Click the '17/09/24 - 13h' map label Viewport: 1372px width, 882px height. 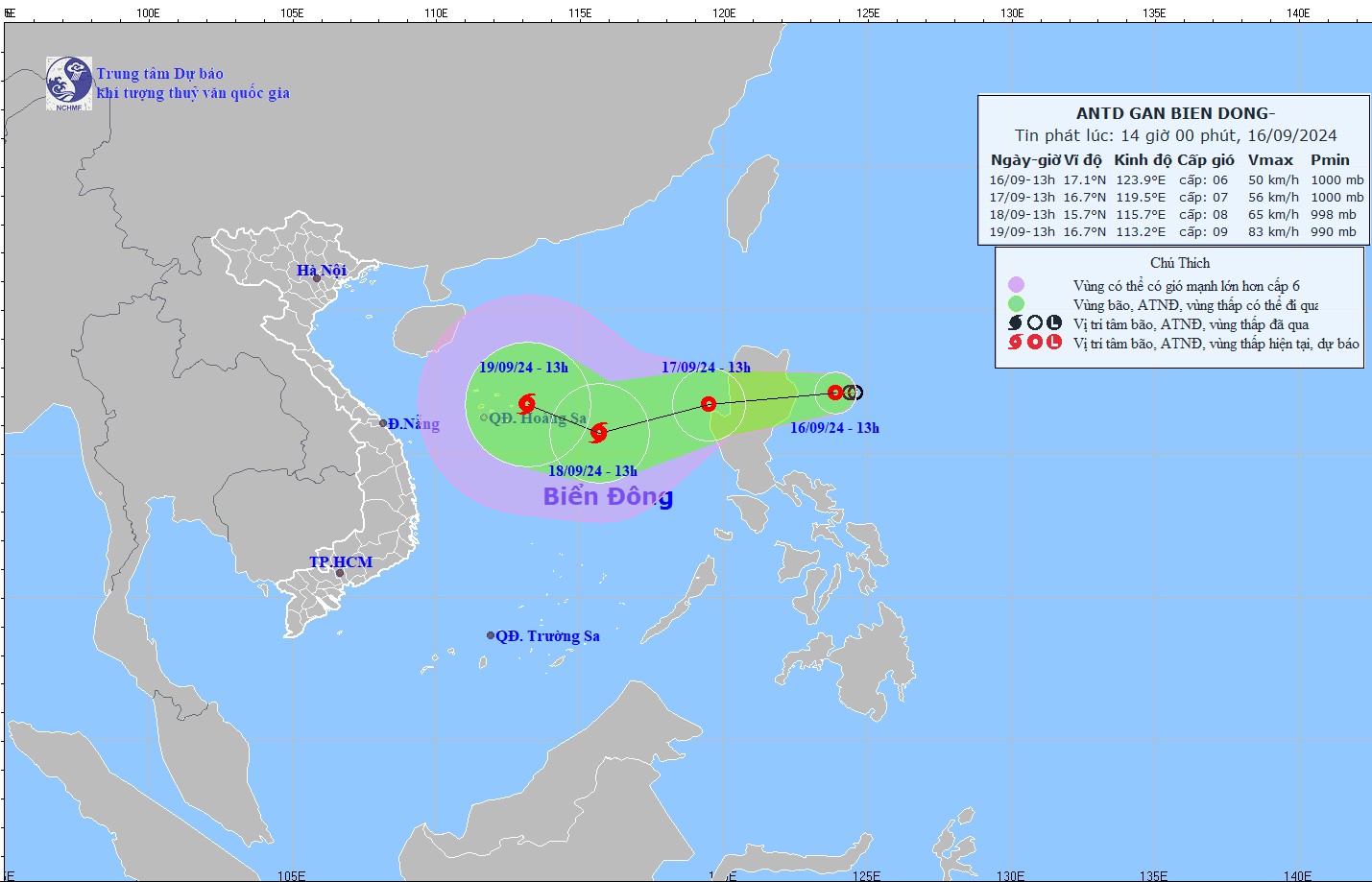pyautogui.click(x=706, y=368)
